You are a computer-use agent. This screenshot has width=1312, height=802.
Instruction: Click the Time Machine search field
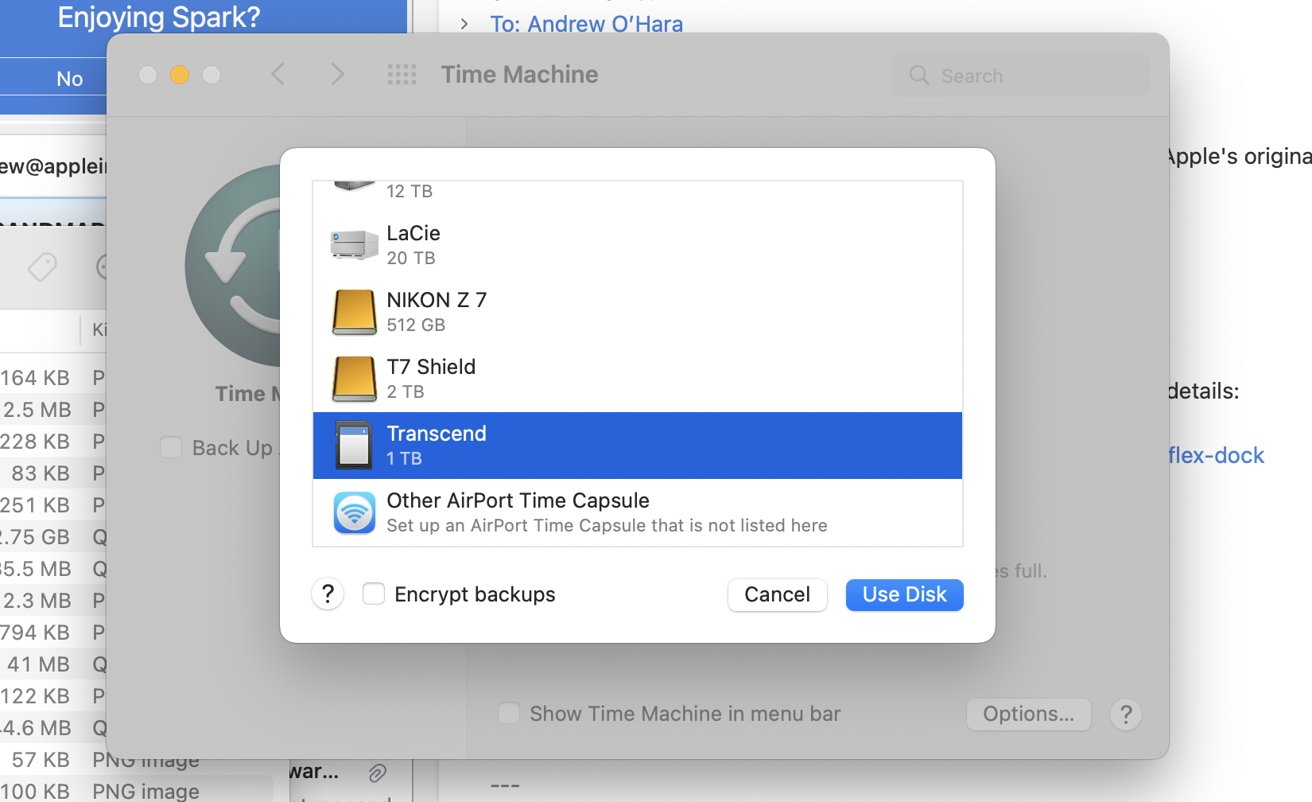click(x=1020, y=75)
